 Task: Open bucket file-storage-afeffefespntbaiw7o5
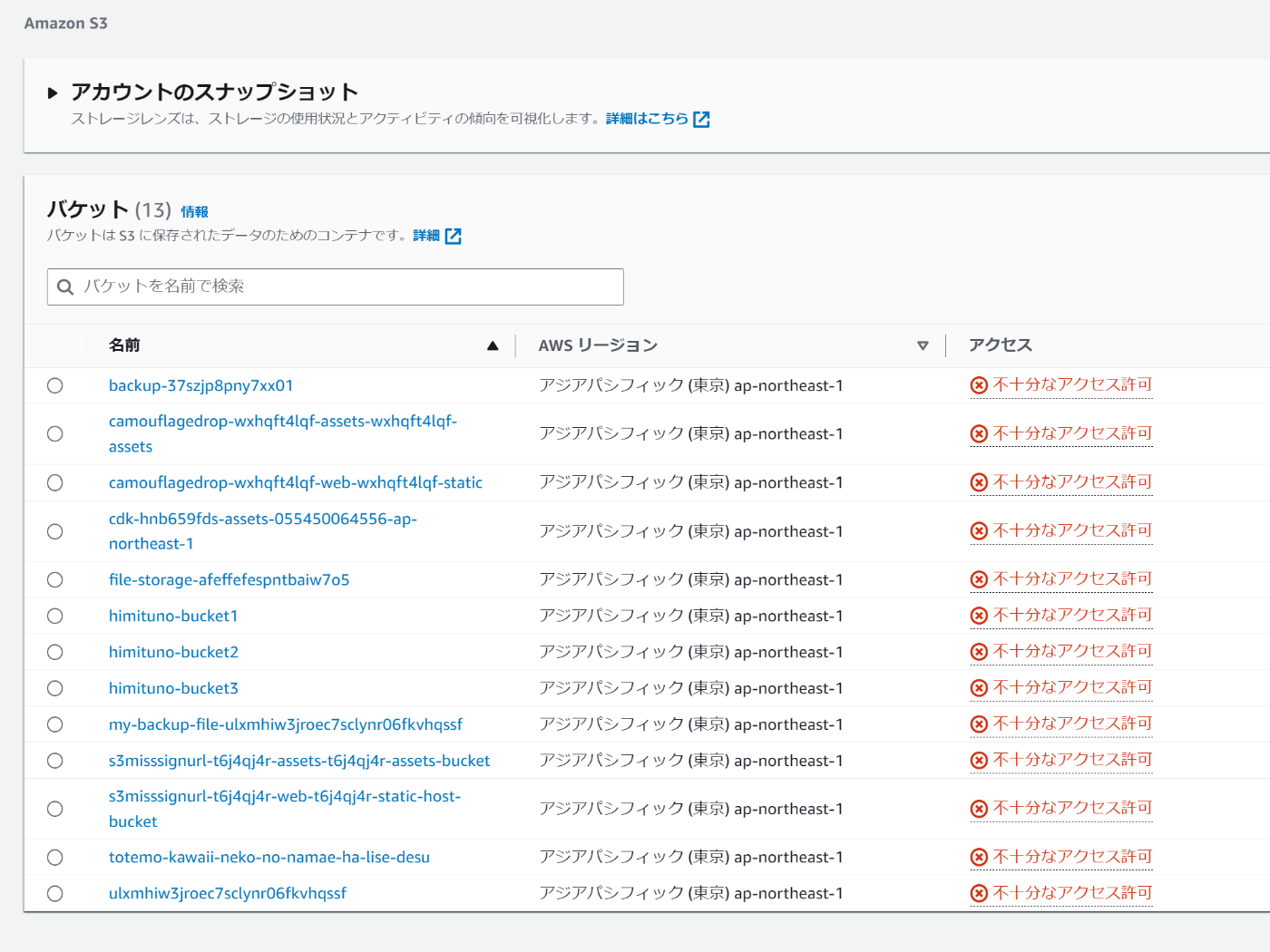229,579
